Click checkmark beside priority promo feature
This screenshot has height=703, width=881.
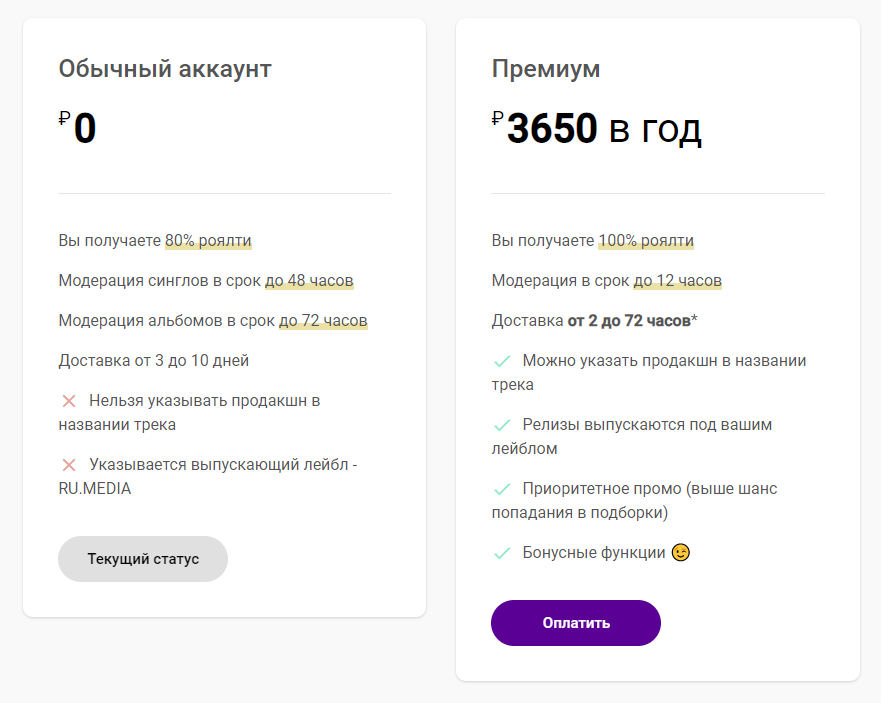pyautogui.click(x=502, y=489)
